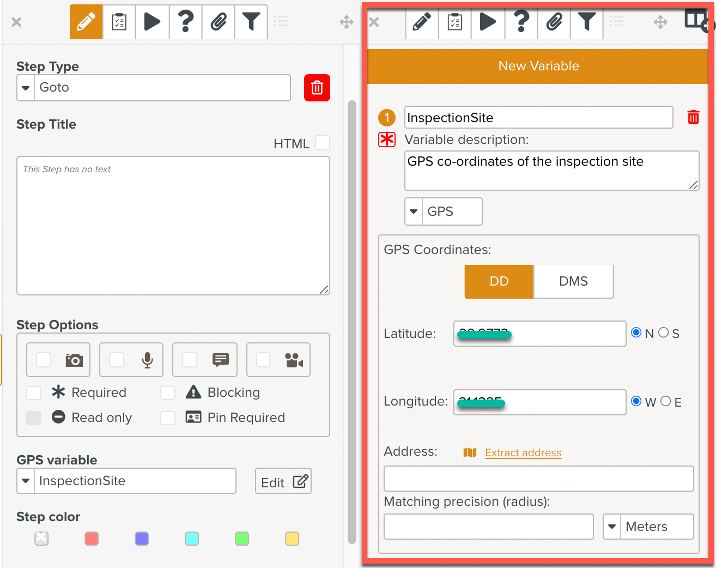Screen dimensions: 716x568
Task: Click the map icon next to Extract address
Action: [x=470, y=453]
